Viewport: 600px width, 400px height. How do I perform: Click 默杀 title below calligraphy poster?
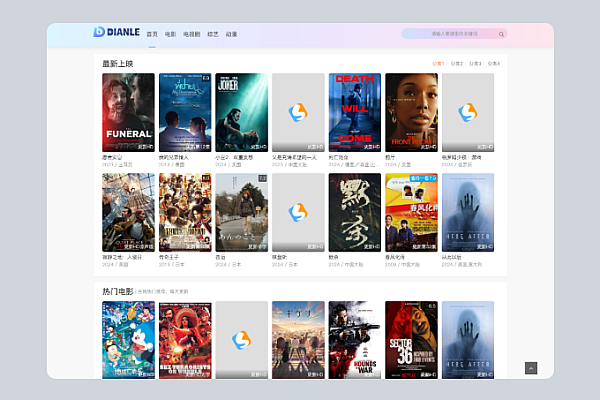[x=333, y=257]
